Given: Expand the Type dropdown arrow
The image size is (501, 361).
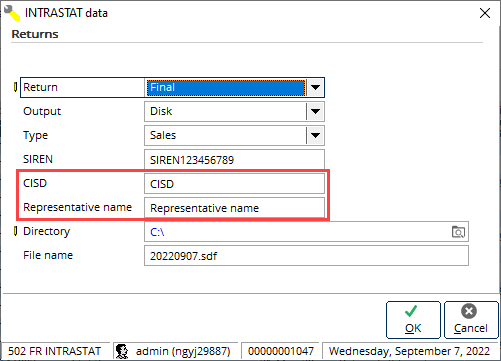Looking at the screenshot, I should 315,135.
